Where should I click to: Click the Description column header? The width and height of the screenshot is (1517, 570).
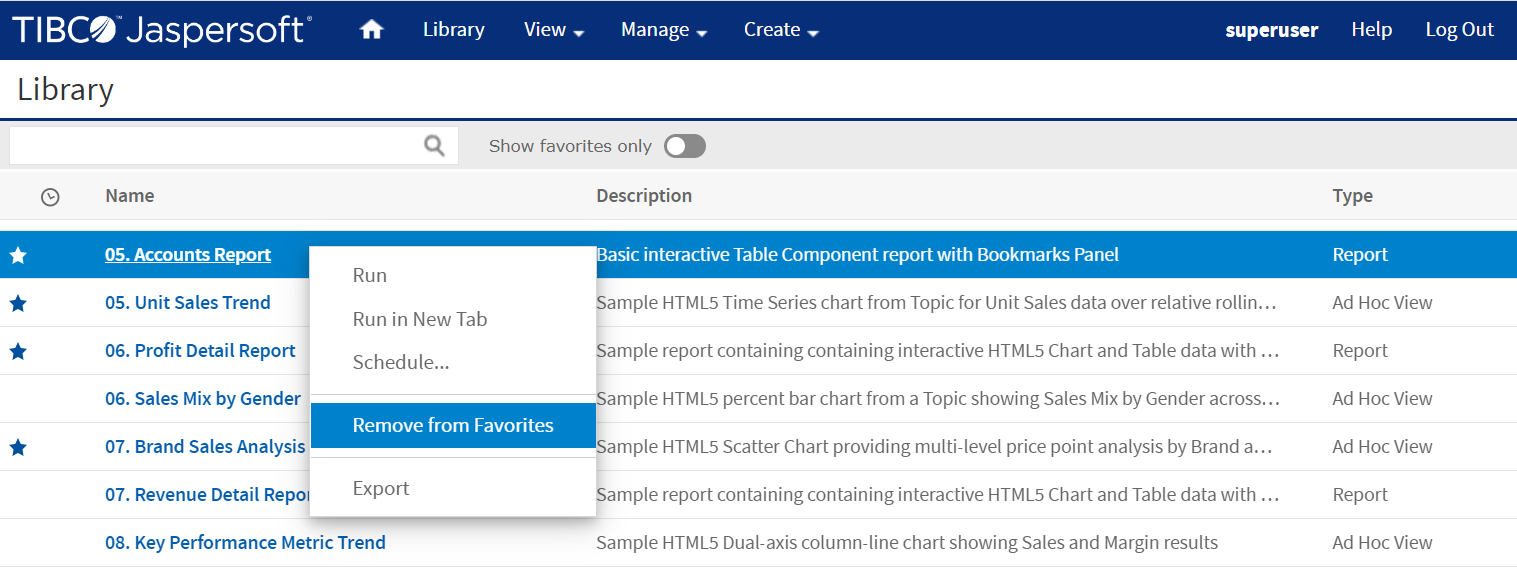pyautogui.click(x=644, y=196)
